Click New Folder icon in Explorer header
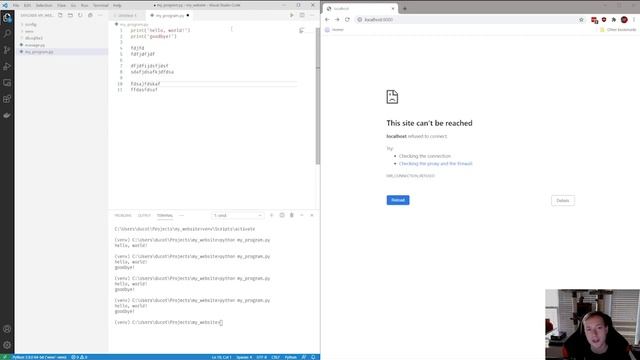 (x=70, y=15)
